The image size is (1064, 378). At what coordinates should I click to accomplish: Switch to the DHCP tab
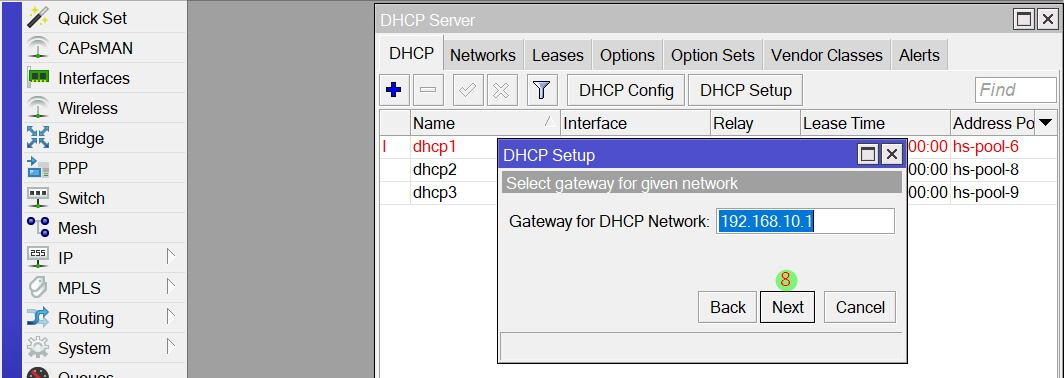click(412, 54)
